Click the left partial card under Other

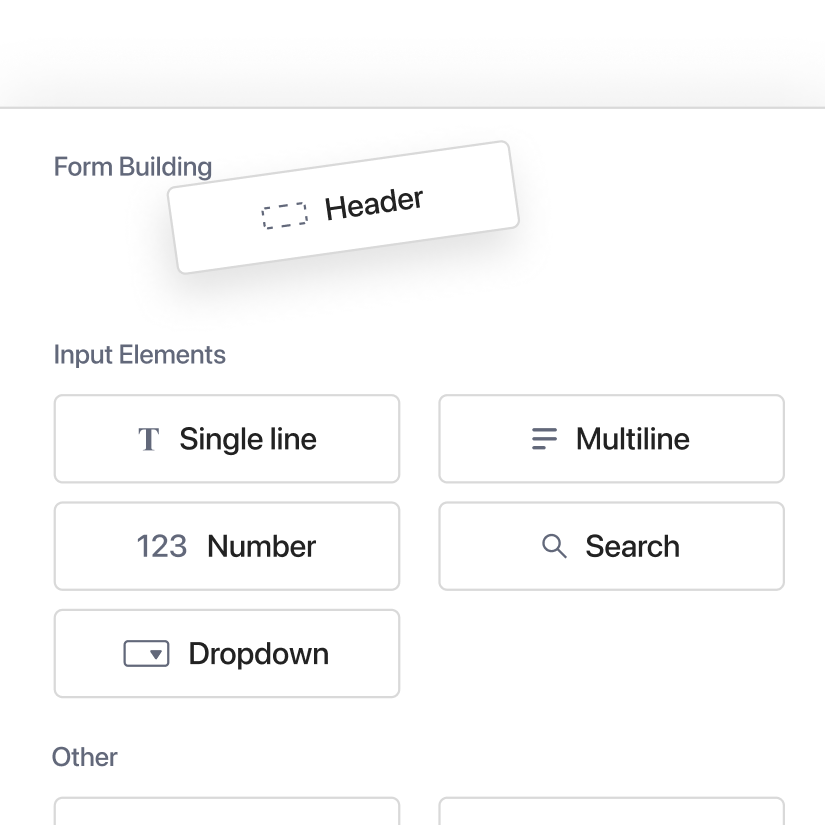[227, 812]
